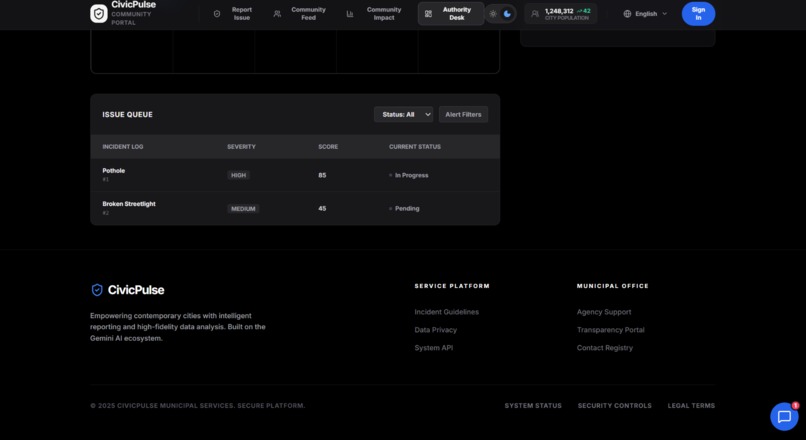This screenshot has height=440, width=806.
Task: Click the city population person icon
Action: (x=535, y=14)
